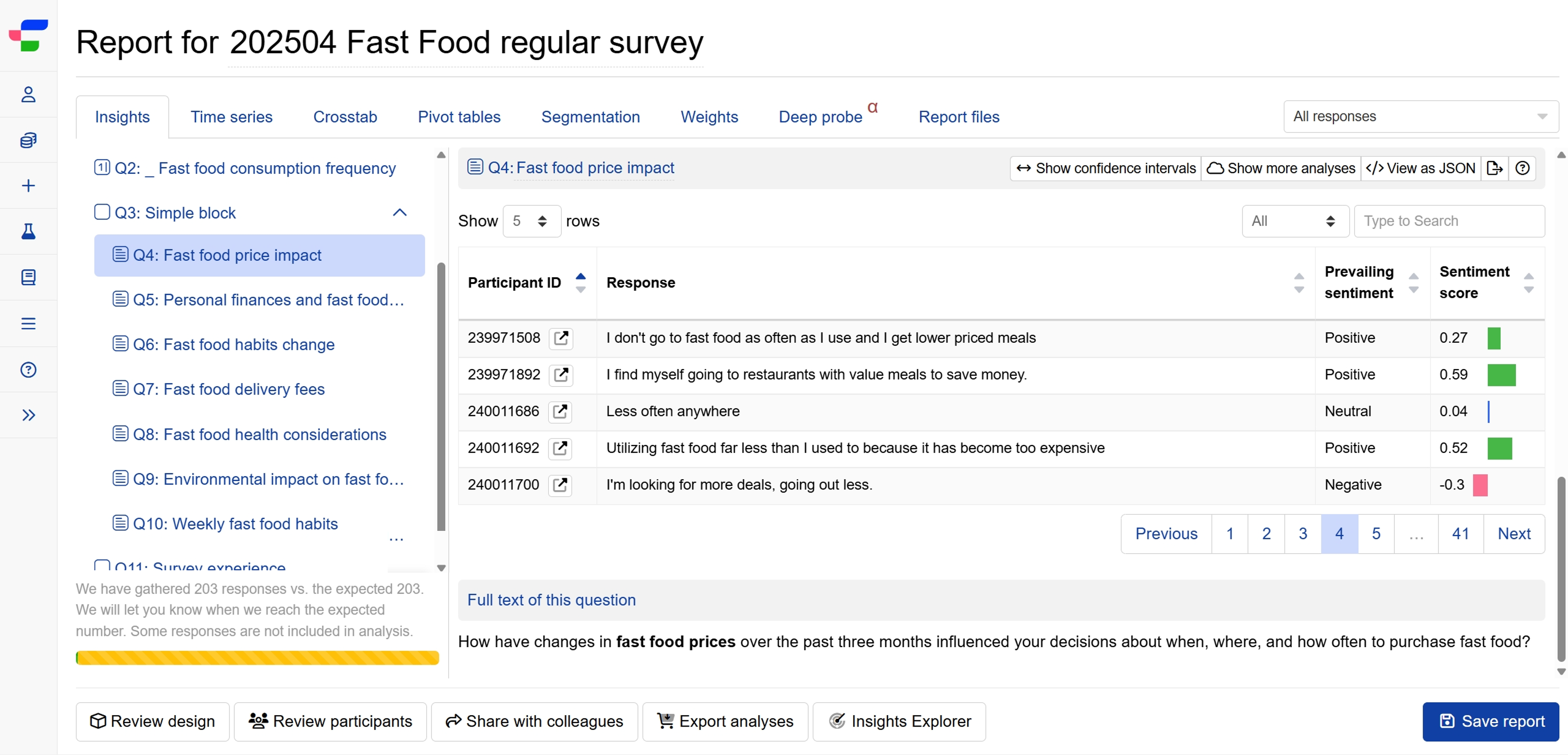
Task: Expand the sidebar with double chevron icon
Action: [x=28, y=415]
